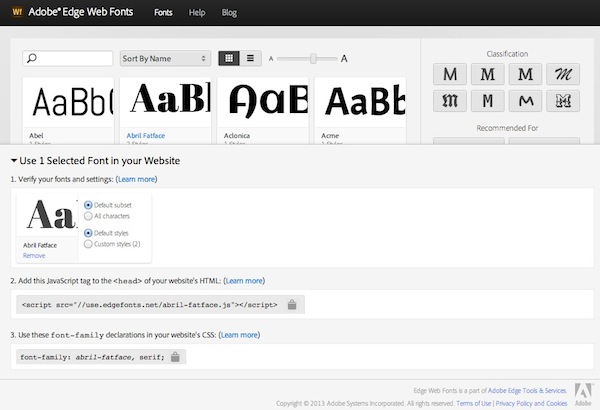Viewport: 600px width, 410px height.
Task: Select the decorative classification M button
Action: coord(563,101)
